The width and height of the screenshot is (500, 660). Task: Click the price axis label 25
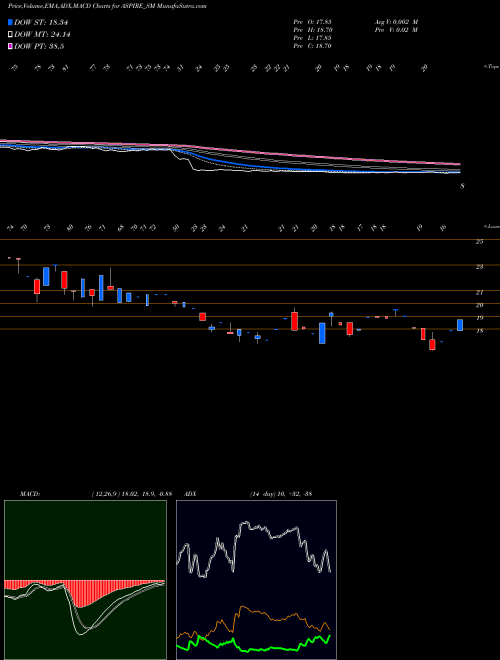coord(479,242)
